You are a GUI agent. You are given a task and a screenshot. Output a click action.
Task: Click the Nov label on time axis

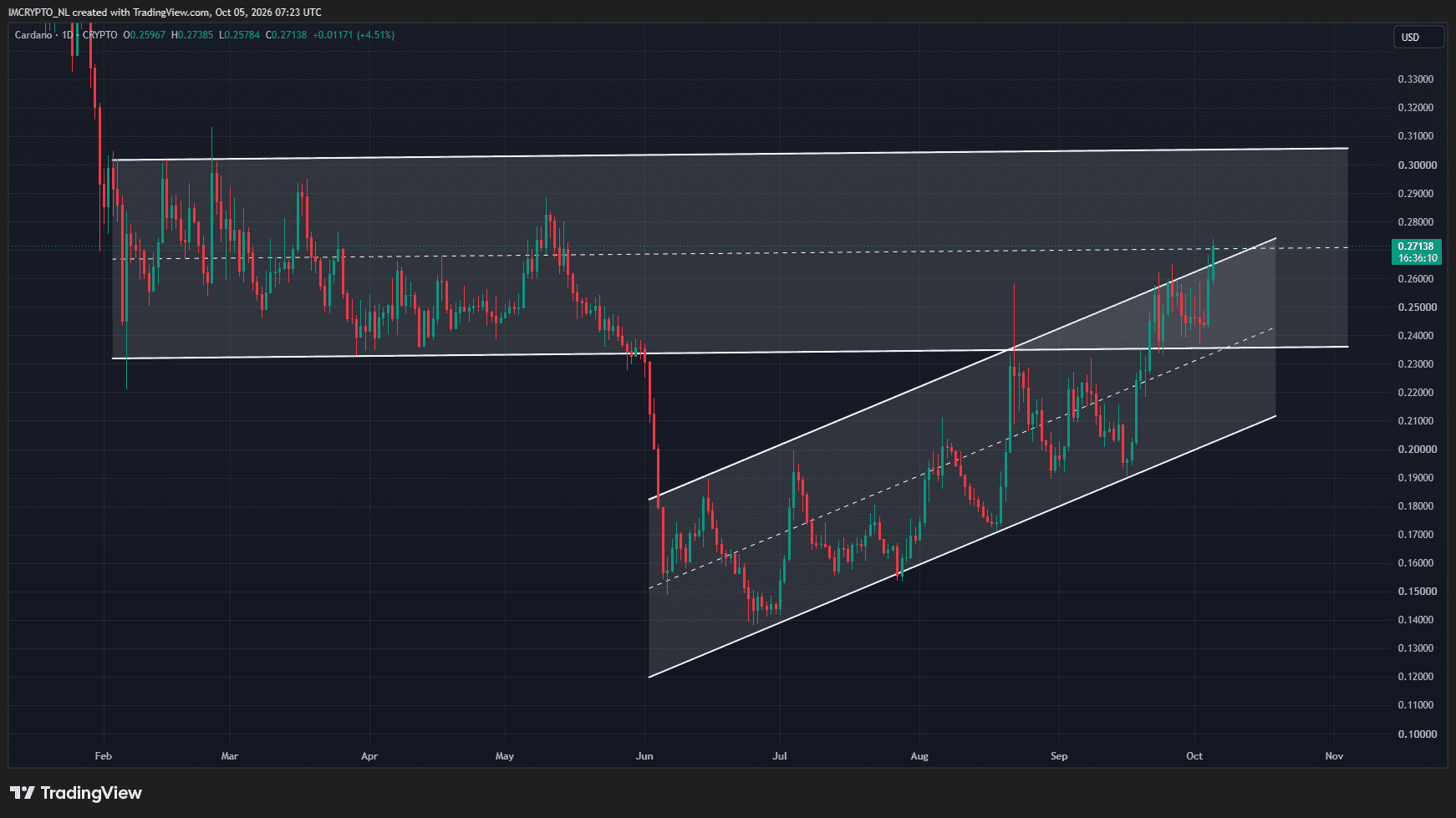pyautogui.click(x=1334, y=756)
